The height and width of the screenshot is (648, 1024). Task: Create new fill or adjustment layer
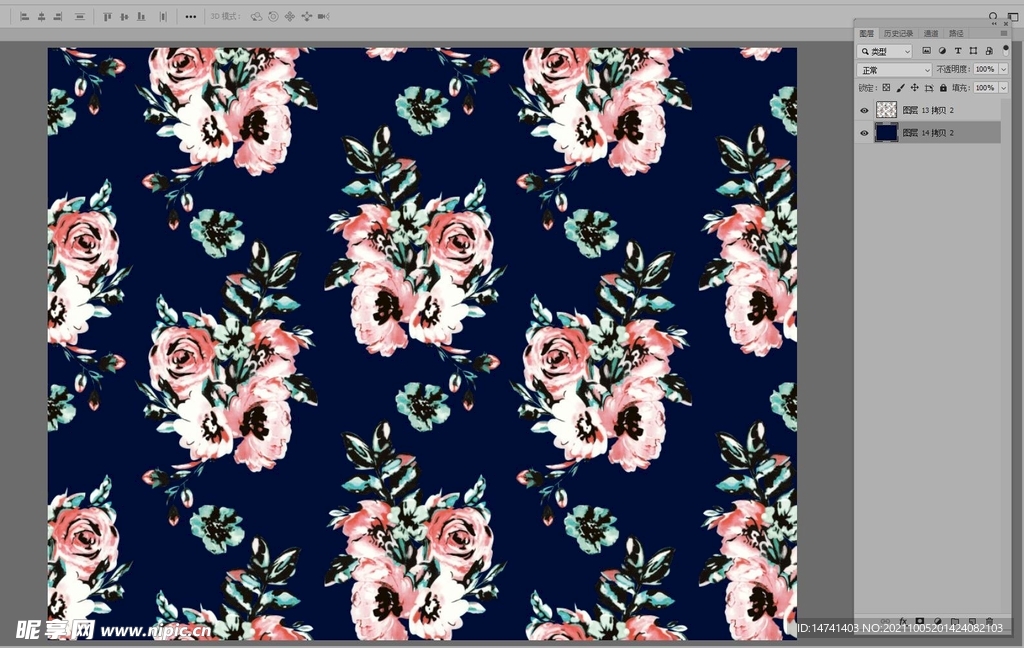(x=938, y=621)
